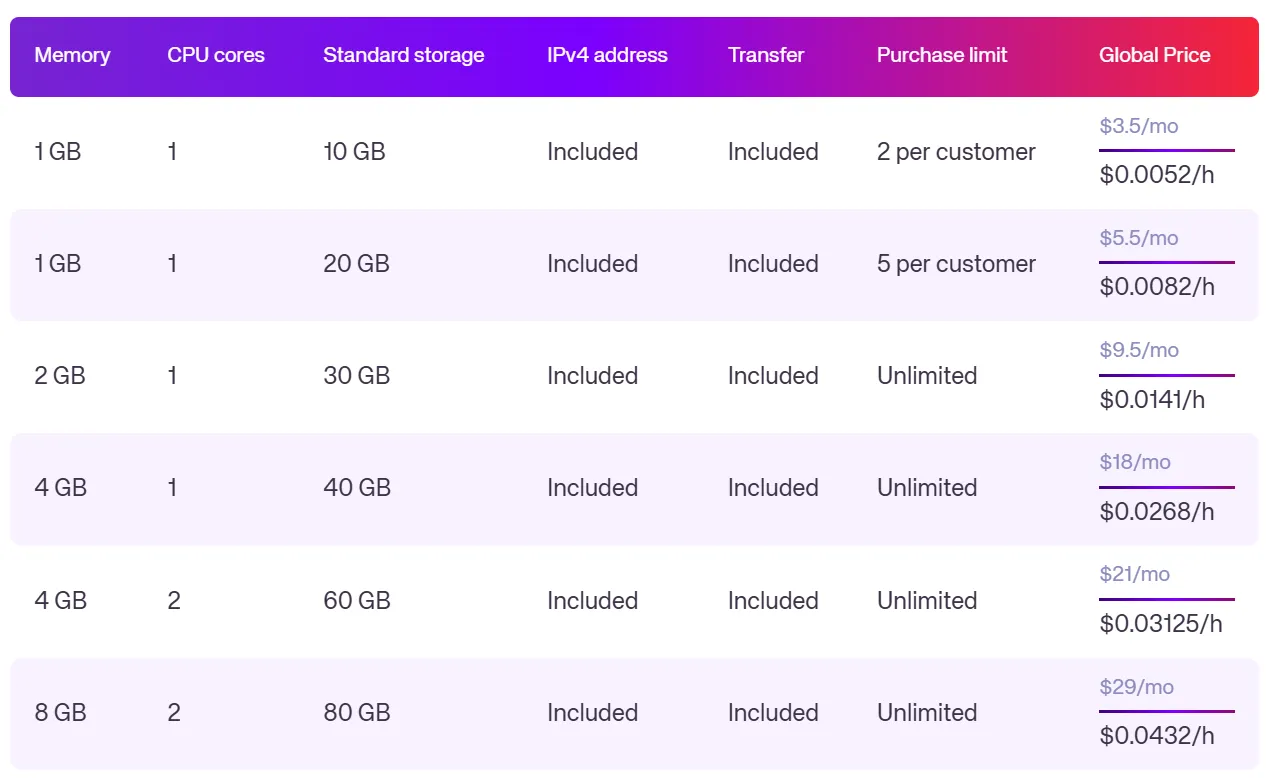Select the $0.0052/h hourly price
Viewport: 1266px width, 778px height.
(1157, 175)
